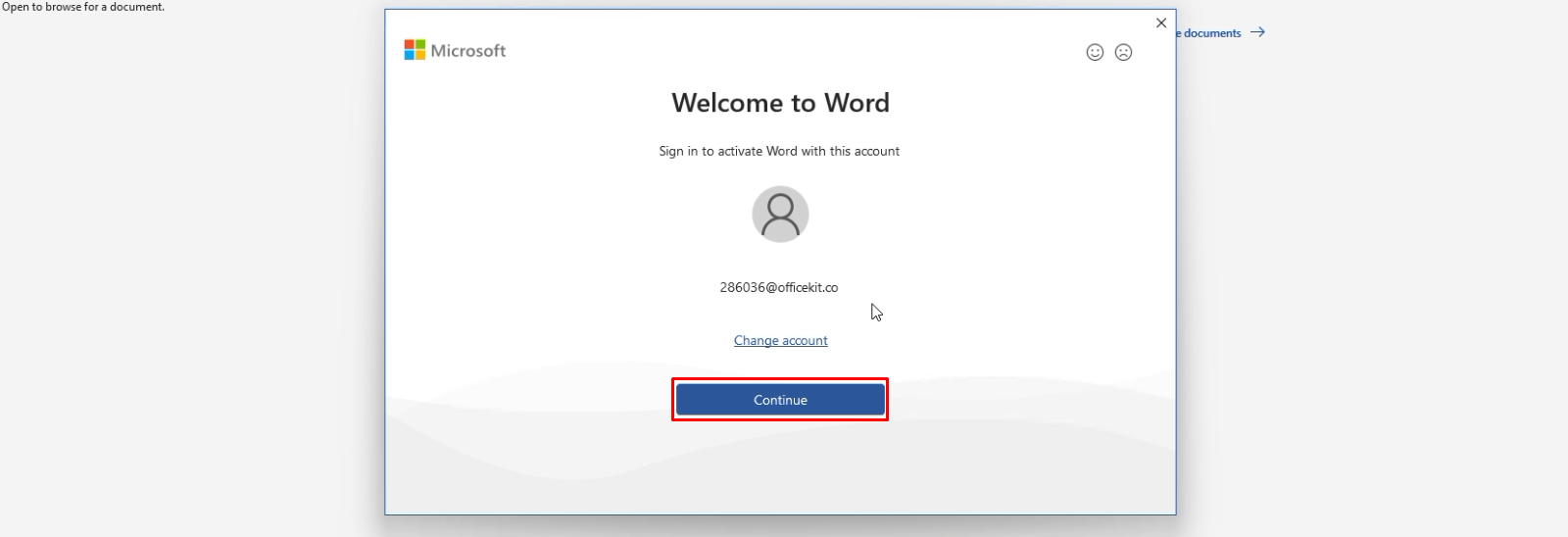Click the Microsoft logo
The height and width of the screenshot is (537, 1568).
pyautogui.click(x=455, y=50)
